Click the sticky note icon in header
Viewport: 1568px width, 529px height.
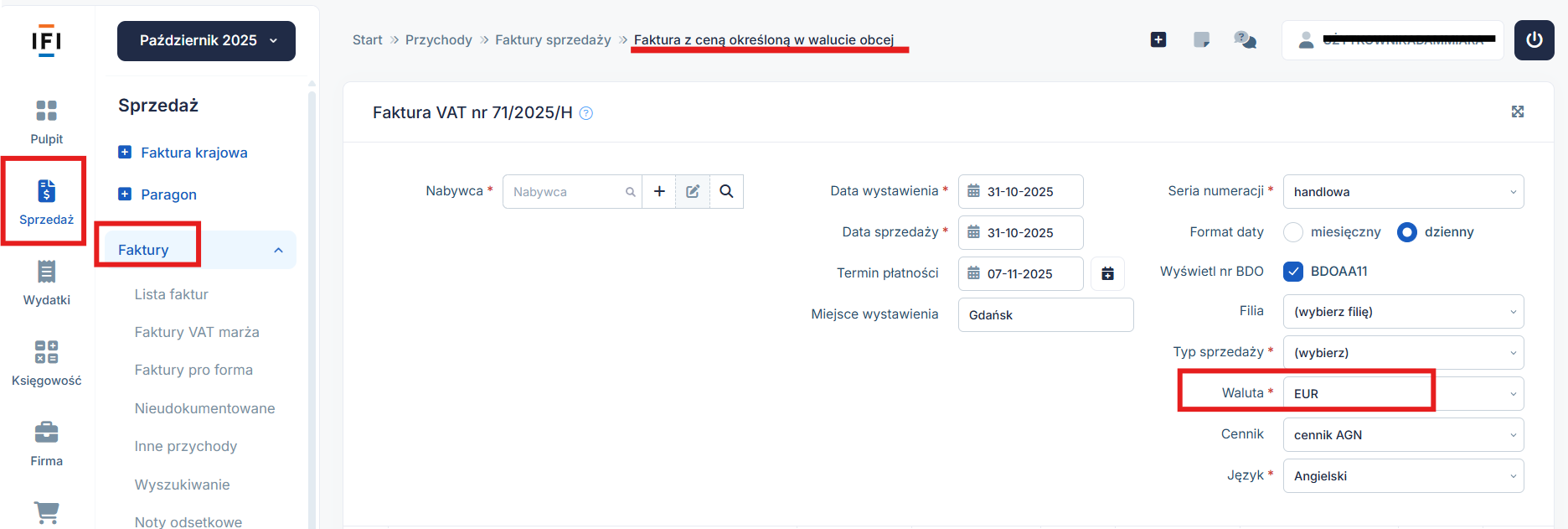[x=1201, y=40]
